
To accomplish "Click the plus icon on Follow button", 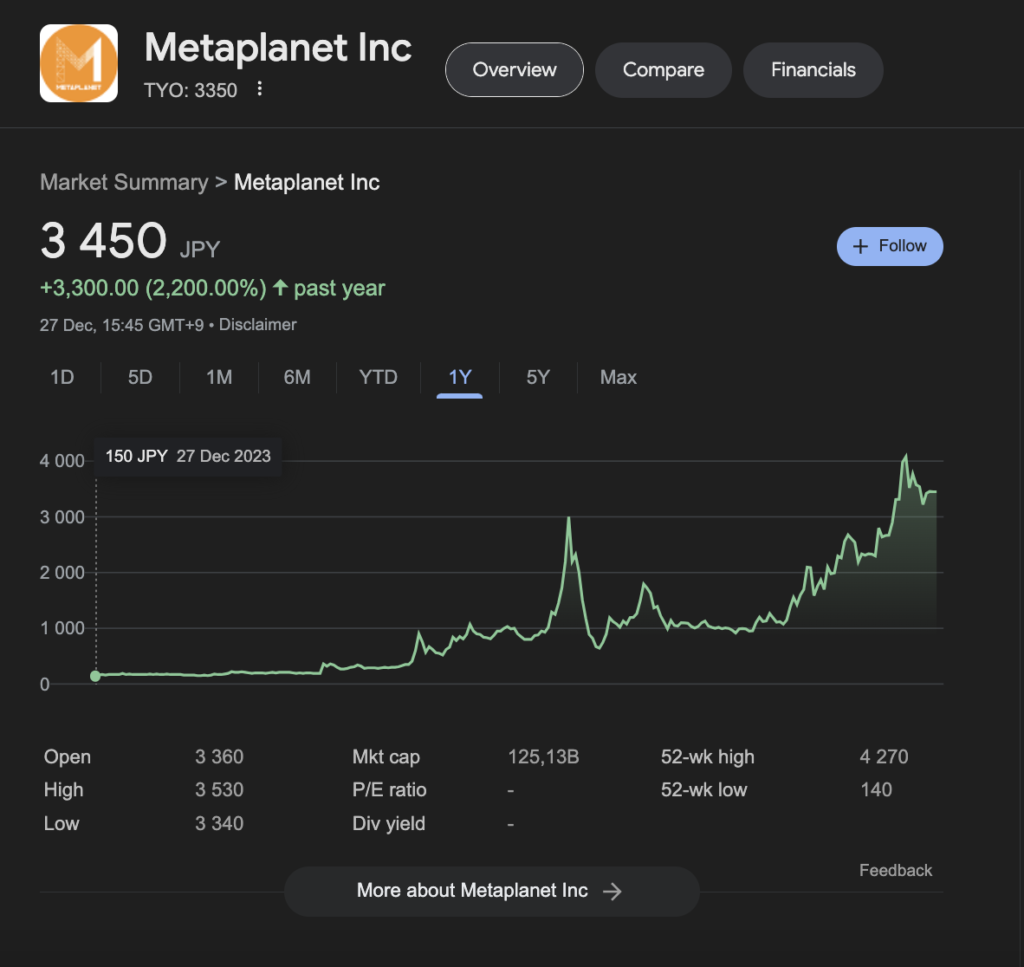I will pyautogui.click(x=860, y=246).
